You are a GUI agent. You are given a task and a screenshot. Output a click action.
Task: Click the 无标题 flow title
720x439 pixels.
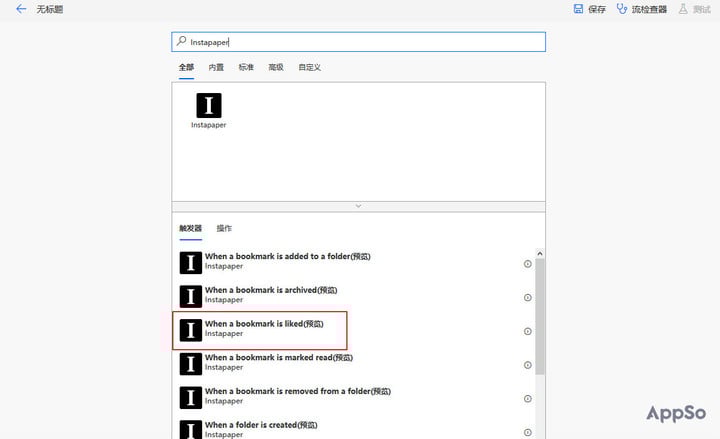tap(50, 9)
